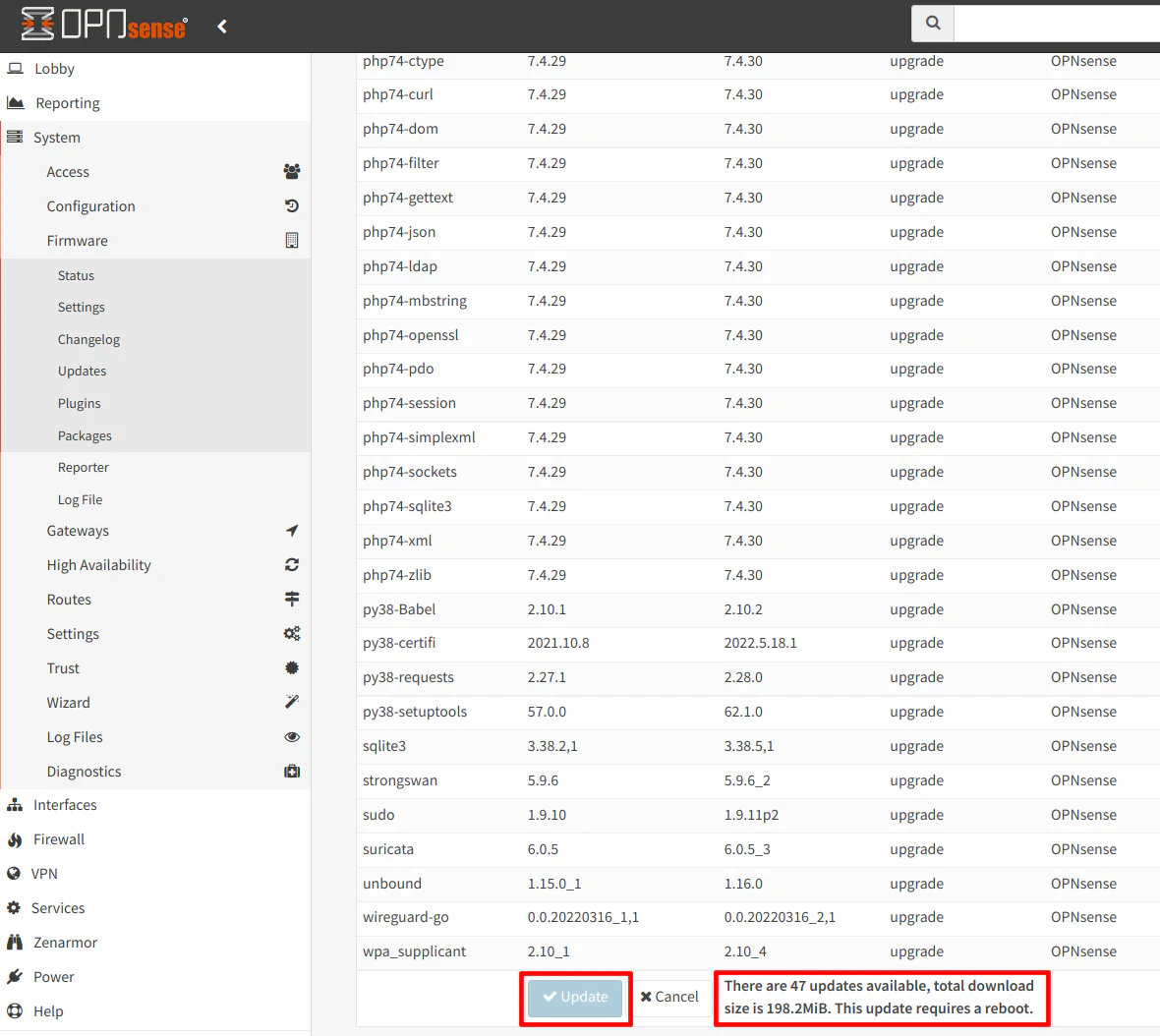Viewport: 1160px width, 1036px height.
Task: Click the Help lifebuoy icon
Action: [14, 1010]
